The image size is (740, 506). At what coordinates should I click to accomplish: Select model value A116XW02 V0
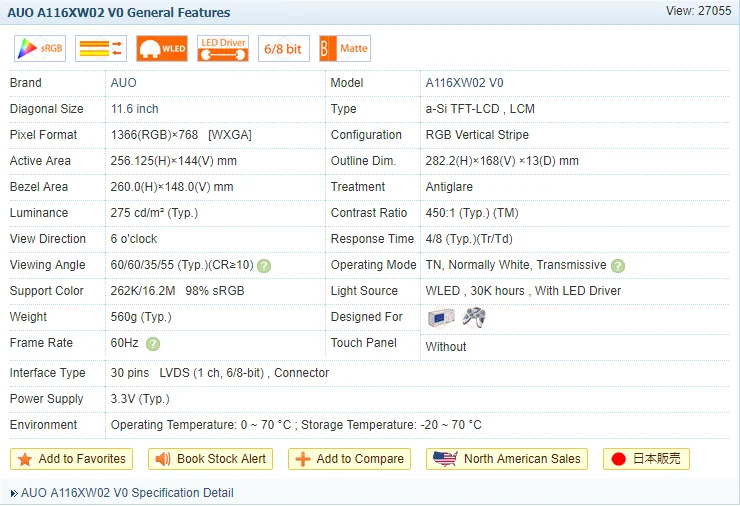pos(464,83)
